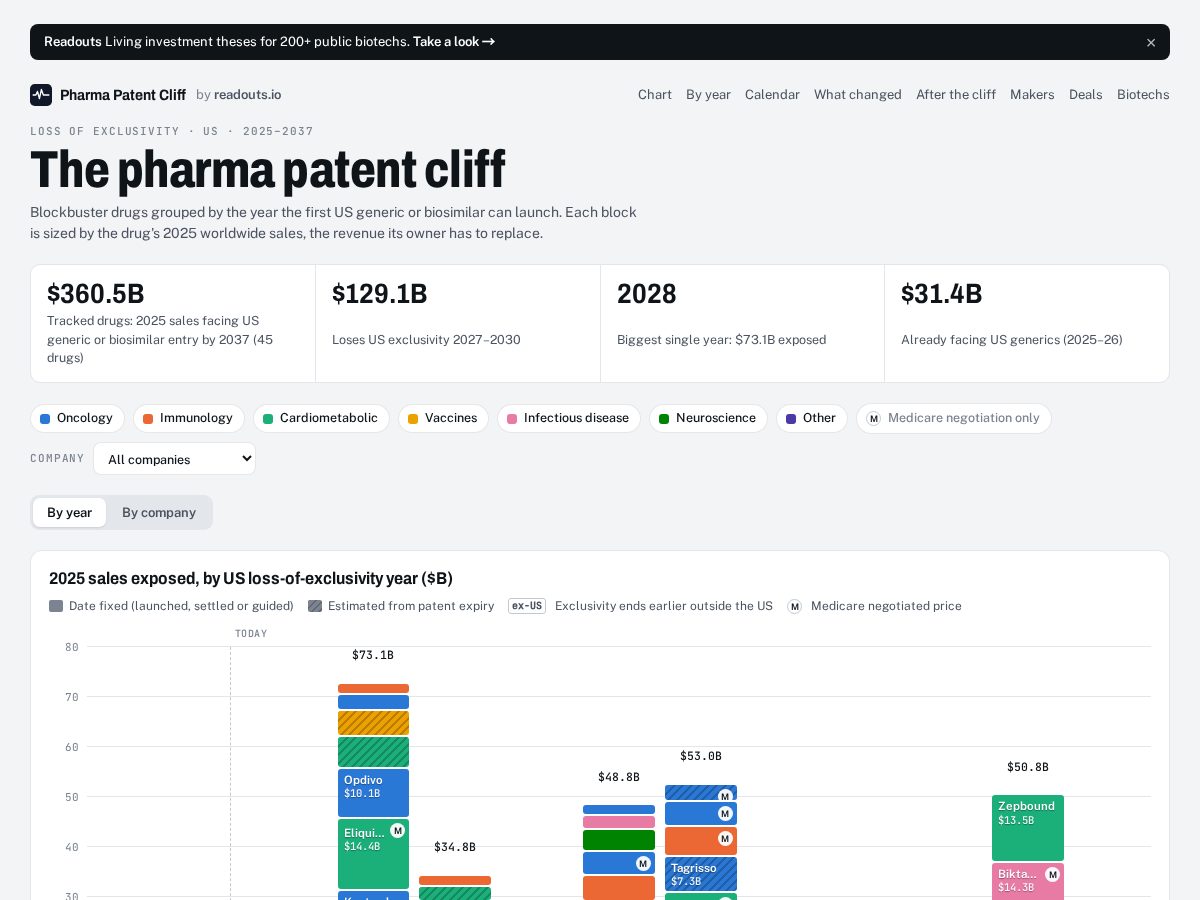
Task: Open the What changed section
Action: [x=858, y=95]
